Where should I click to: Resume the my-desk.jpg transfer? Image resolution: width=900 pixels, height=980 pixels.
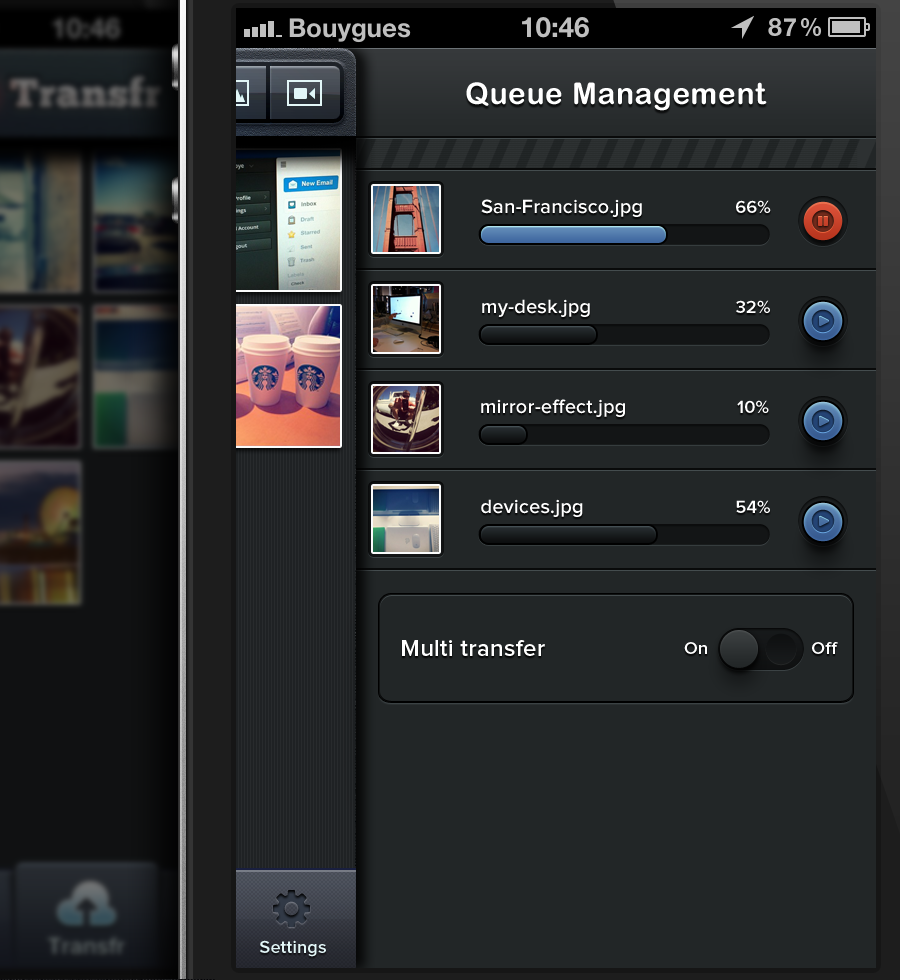tap(822, 321)
